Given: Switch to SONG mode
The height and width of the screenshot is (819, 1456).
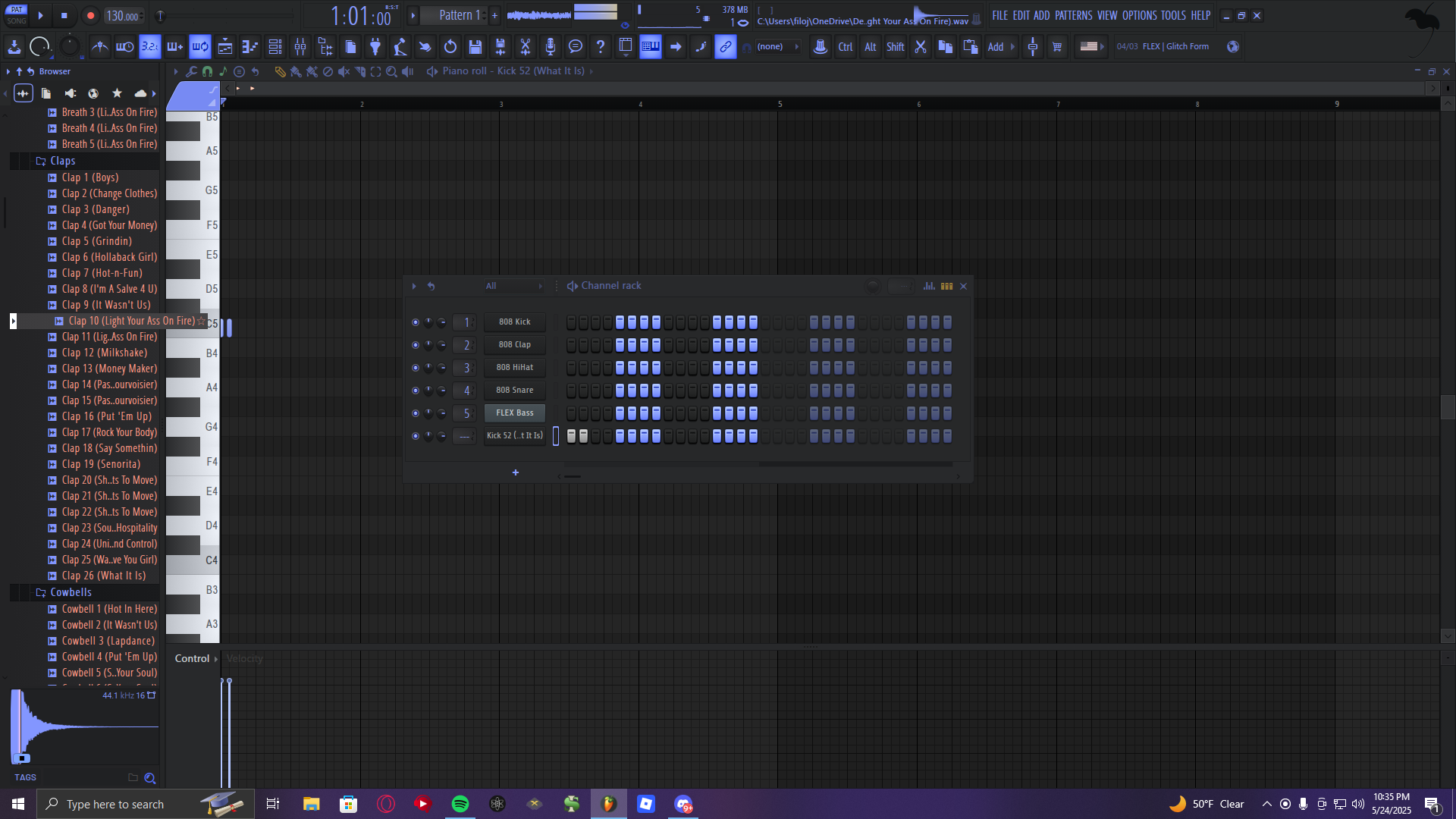Looking at the screenshot, I should tap(17, 21).
